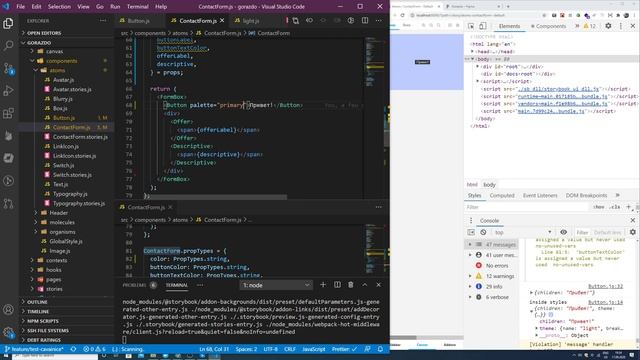Split the editor right
The height and width of the screenshot is (360, 640).
(x=365, y=20)
